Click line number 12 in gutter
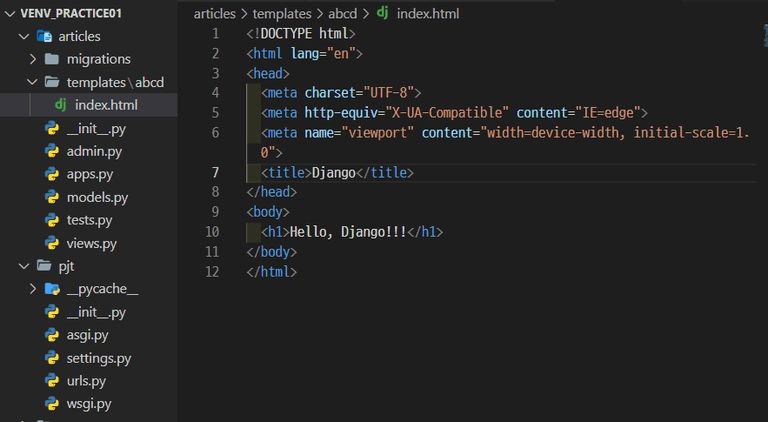Screen dimensions: 768x422 point(212,272)
